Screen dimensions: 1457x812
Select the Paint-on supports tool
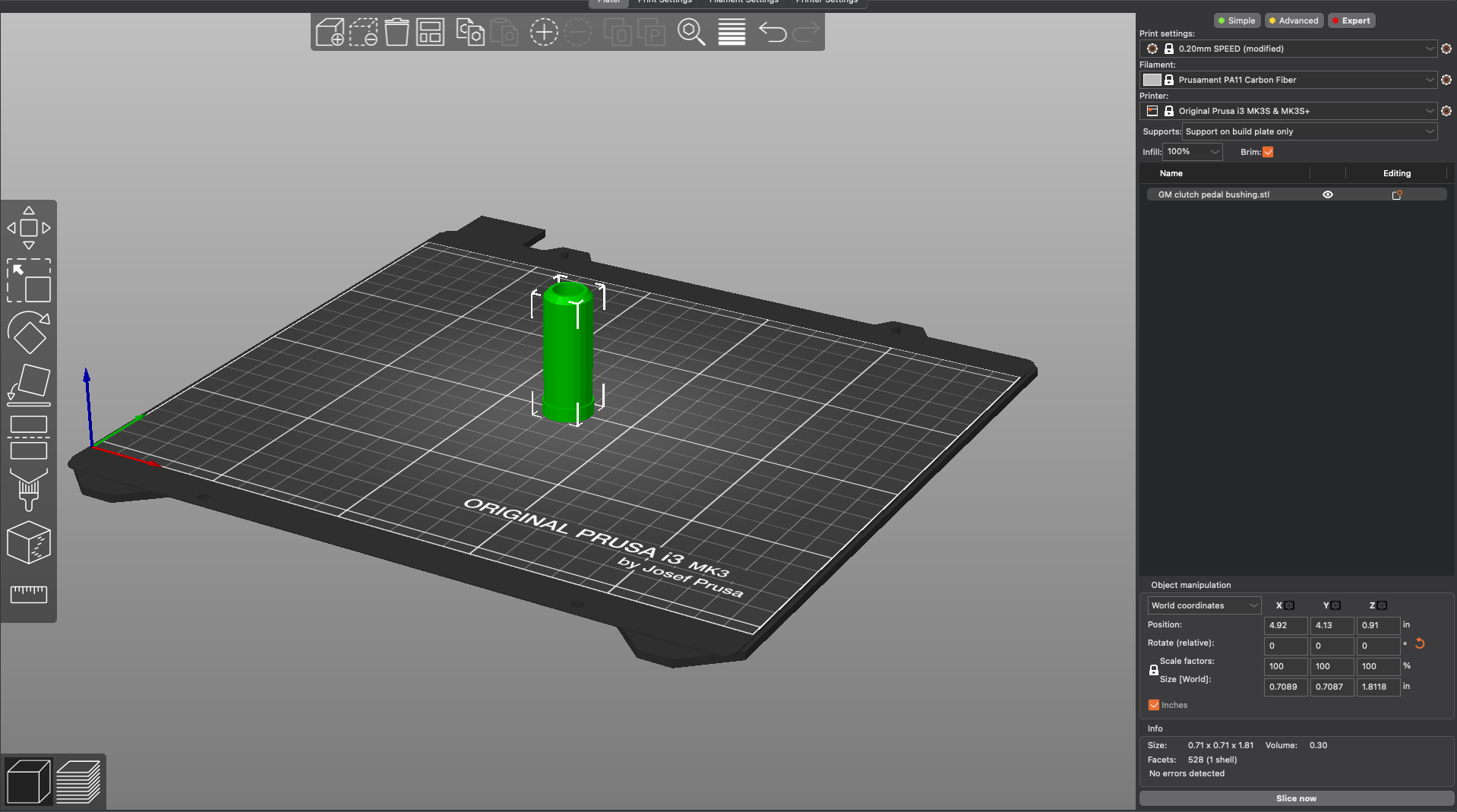point(29,490)
